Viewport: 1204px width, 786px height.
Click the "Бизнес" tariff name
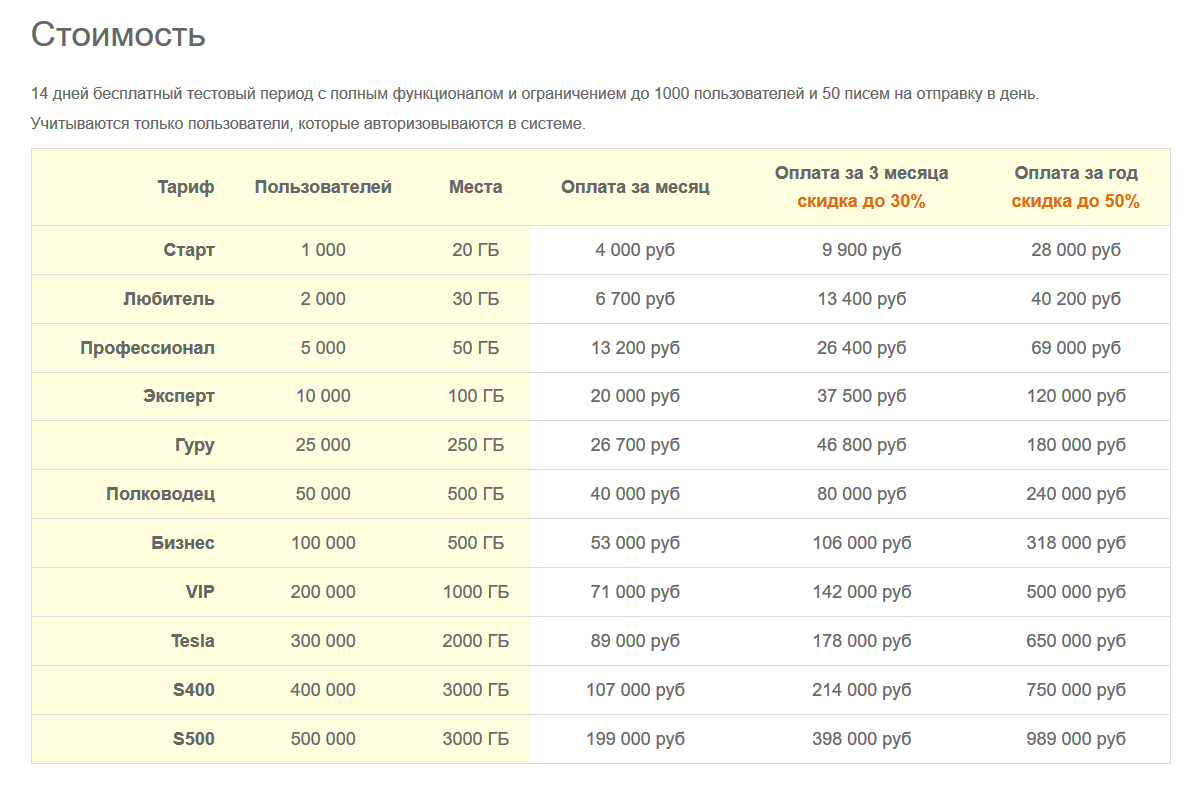pos(183,543)
